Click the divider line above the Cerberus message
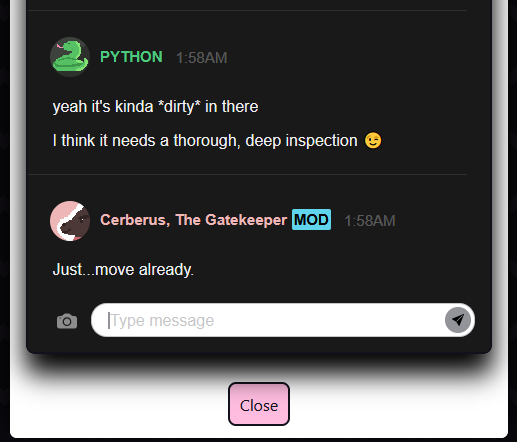This screenshot has width=517, height=442. tap(247, 174)
